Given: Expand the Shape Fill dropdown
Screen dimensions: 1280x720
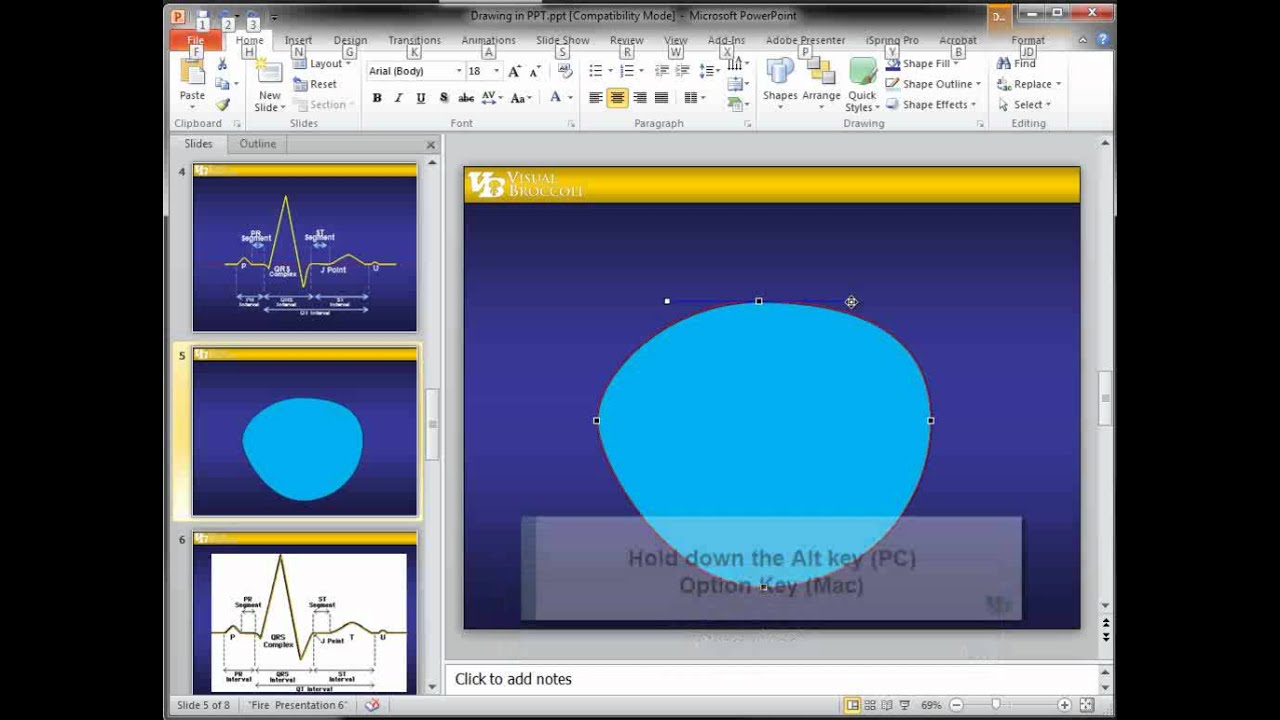Looking at the screenshot, I should coord(957,64).
